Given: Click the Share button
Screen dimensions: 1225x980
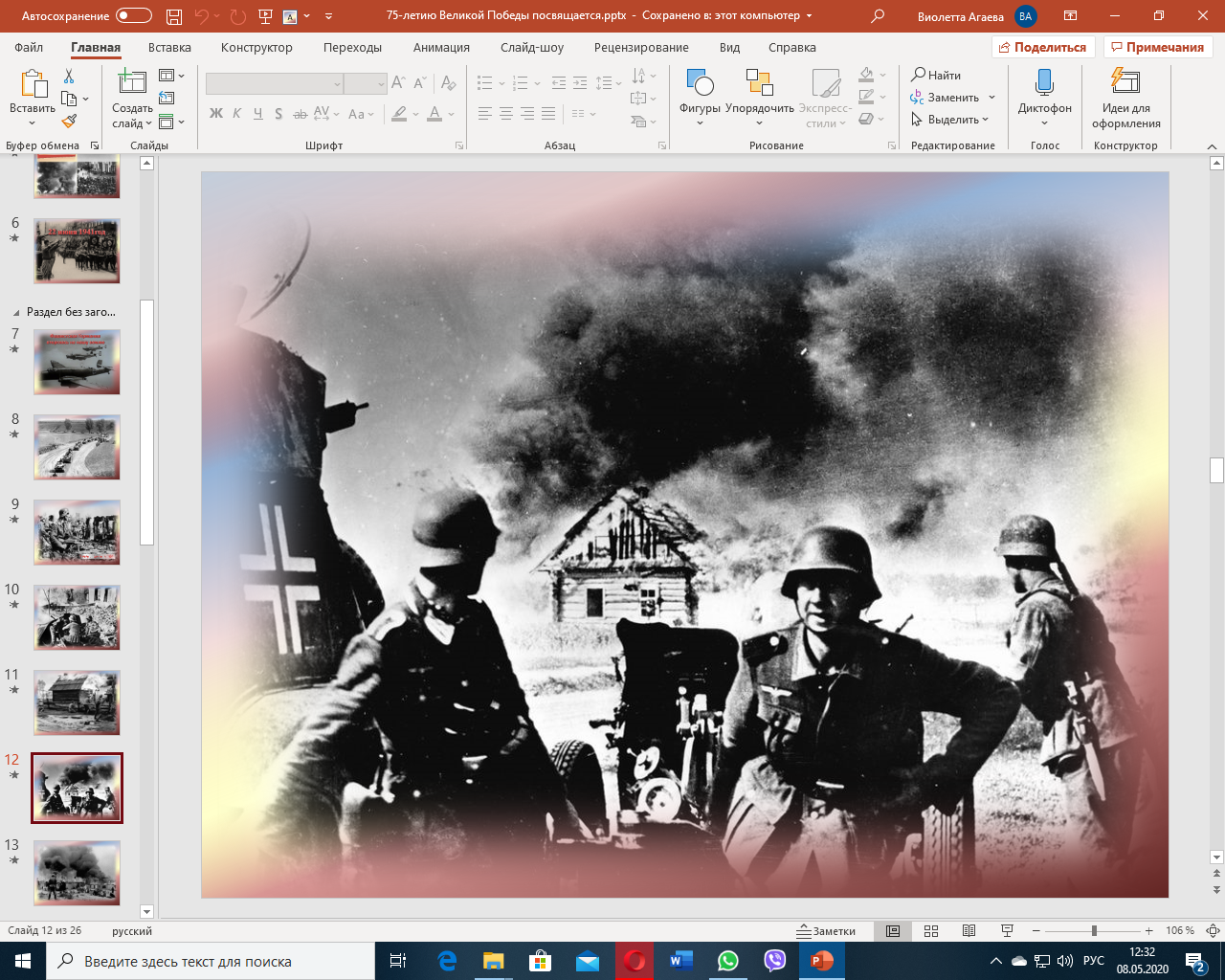Looking at the screenshot, I should click(1041, 47).
